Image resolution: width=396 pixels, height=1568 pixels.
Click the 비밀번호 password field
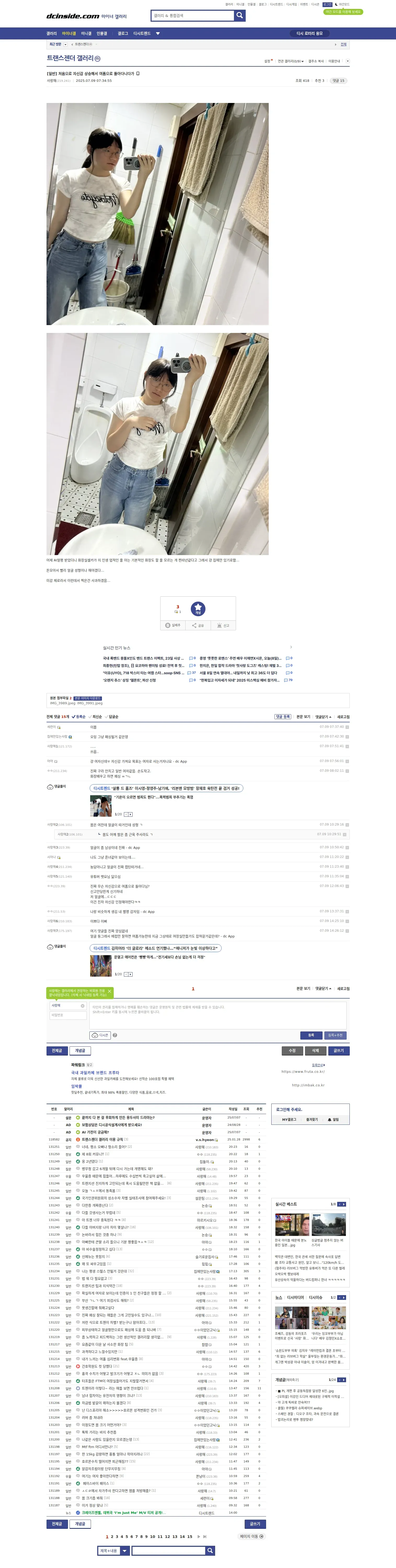(x=68, y=1015)
